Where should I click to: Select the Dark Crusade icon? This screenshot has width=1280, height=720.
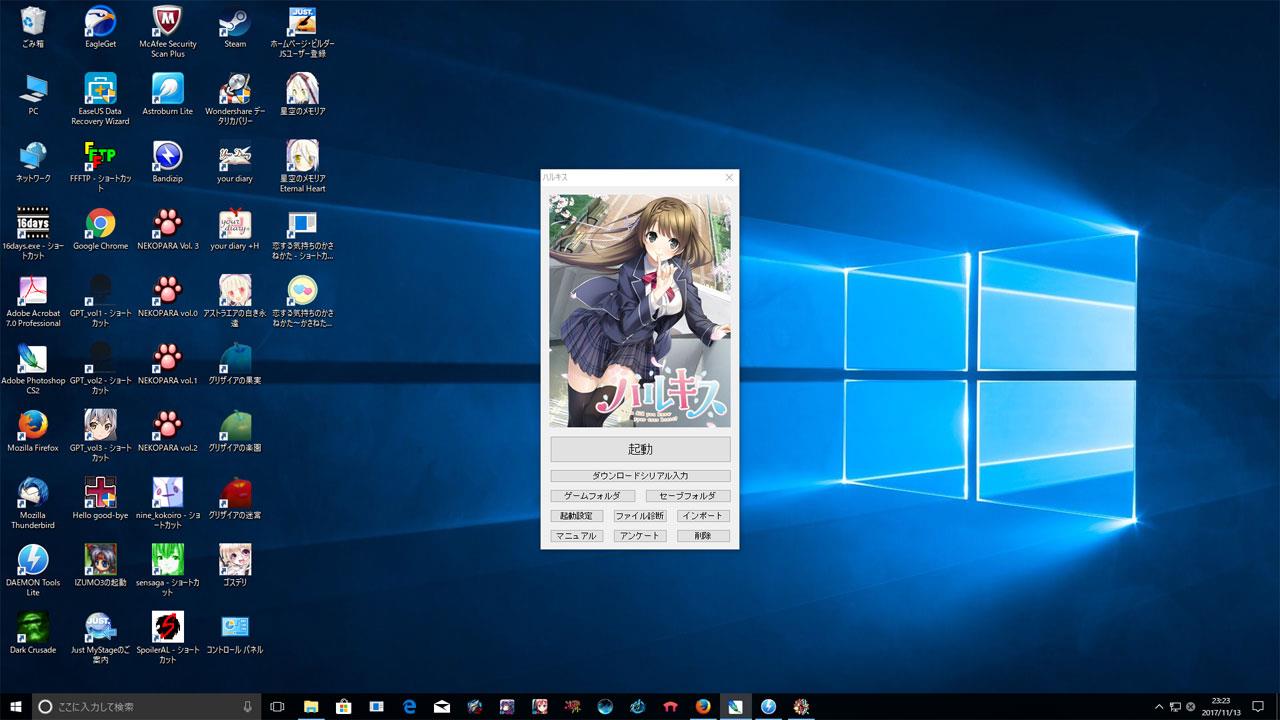coord(33,632)
